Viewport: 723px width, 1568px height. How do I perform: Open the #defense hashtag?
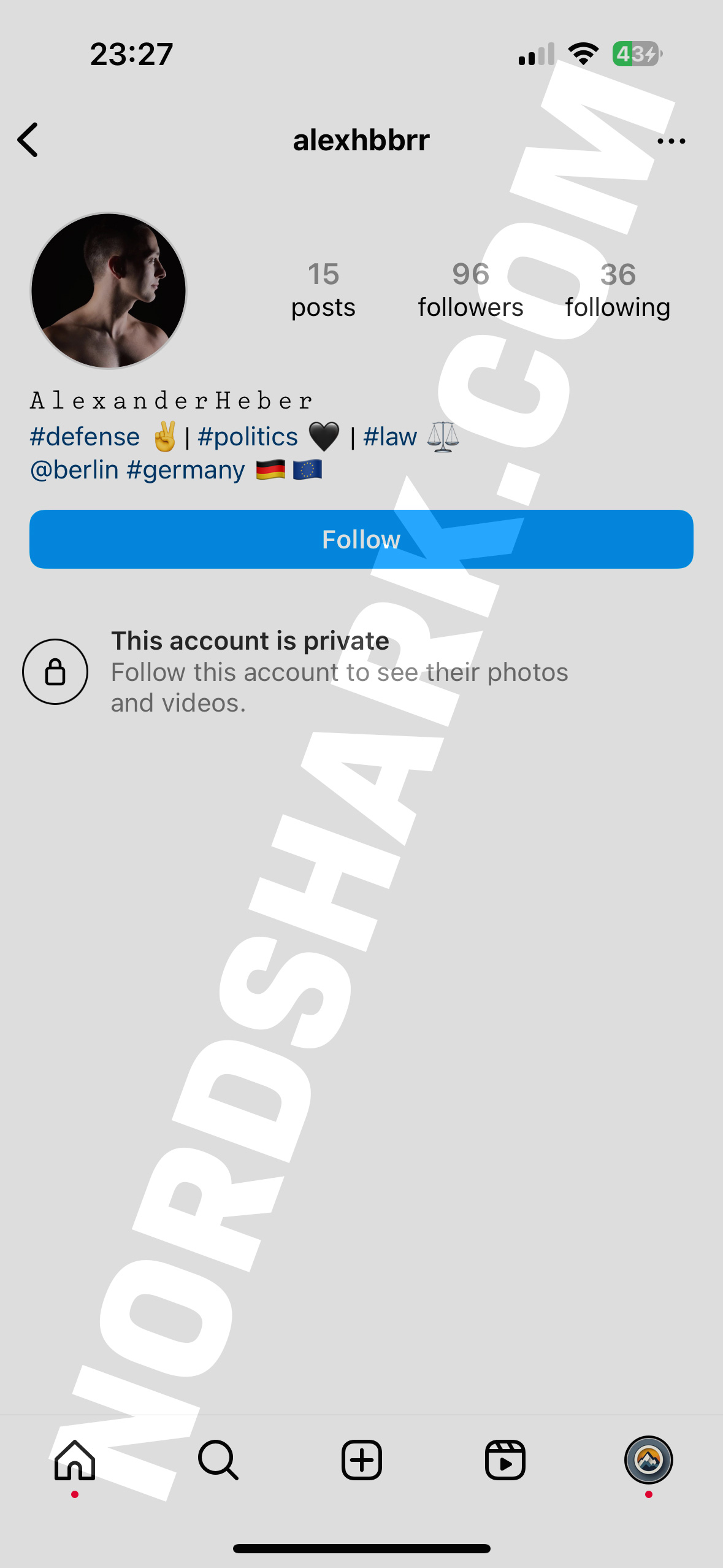(x=85, y=437)
